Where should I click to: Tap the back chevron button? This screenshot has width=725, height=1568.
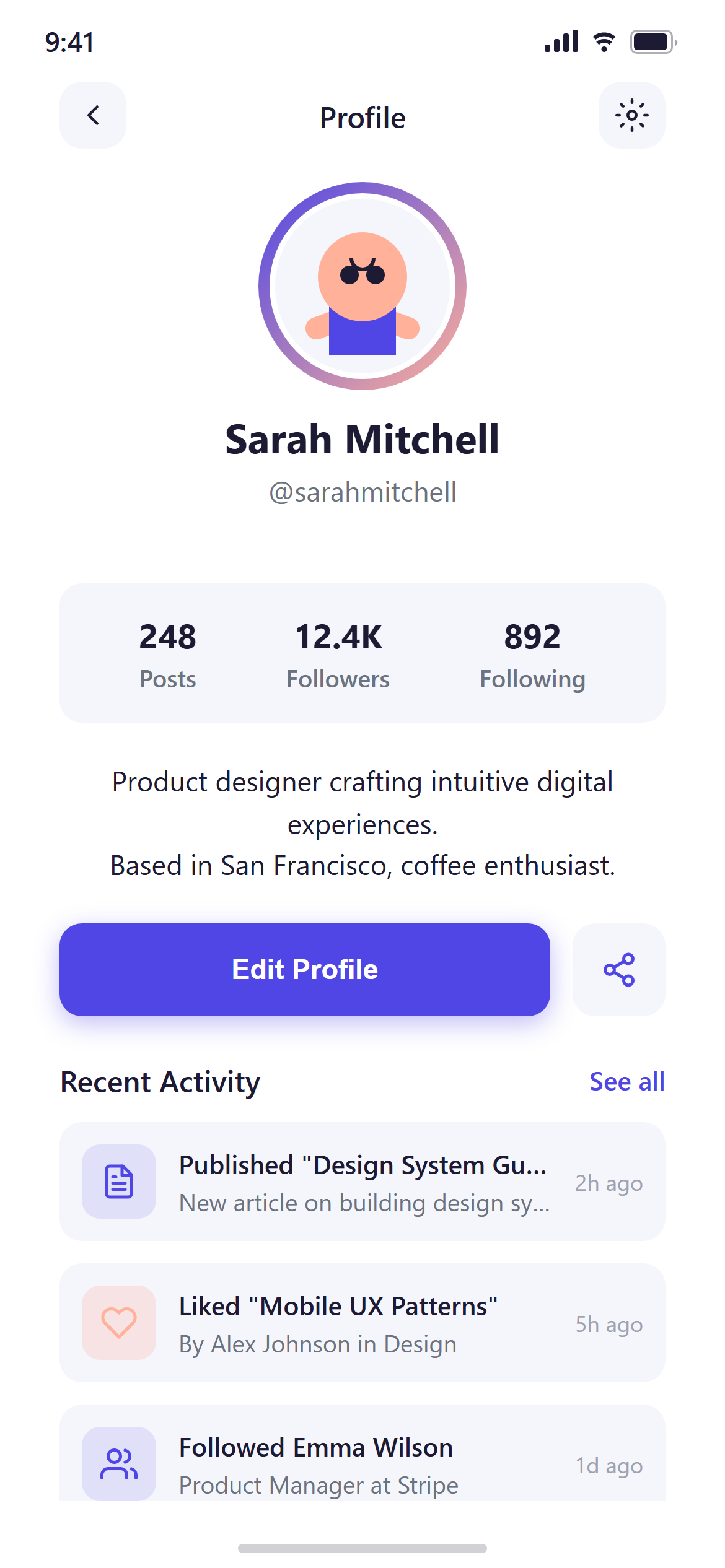(93, 115)
